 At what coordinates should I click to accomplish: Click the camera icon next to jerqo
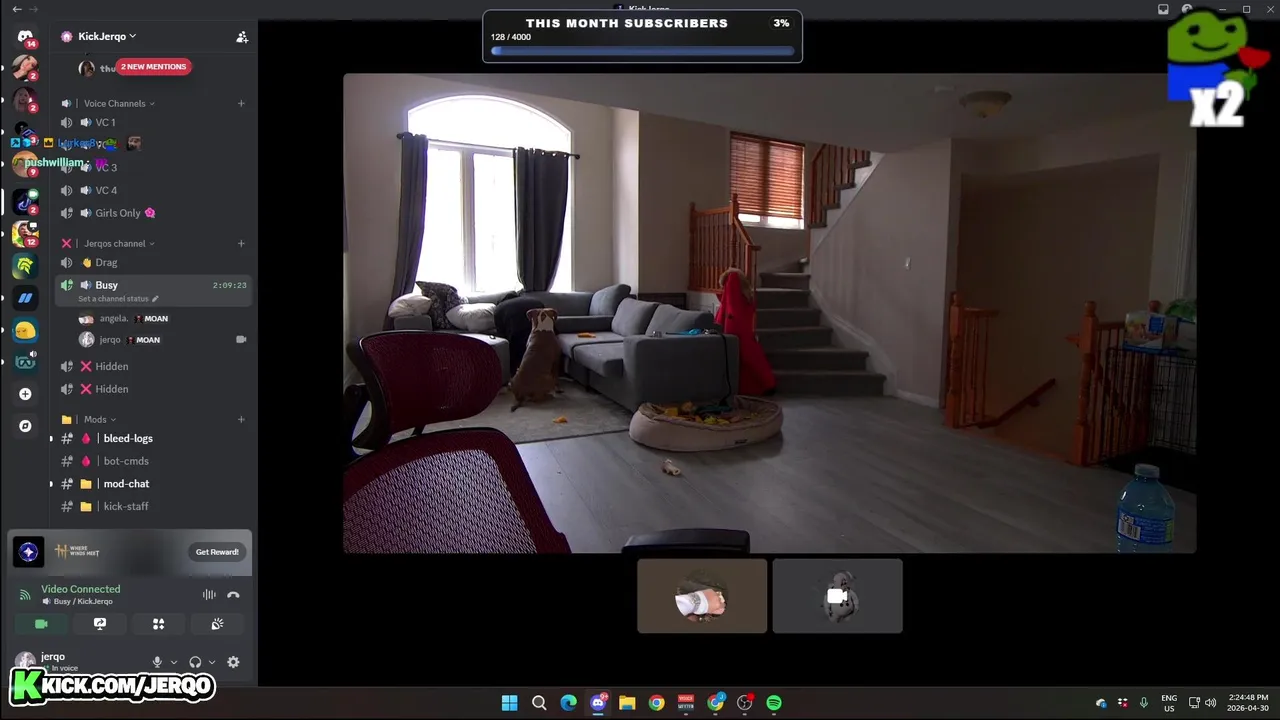[241, 340]
